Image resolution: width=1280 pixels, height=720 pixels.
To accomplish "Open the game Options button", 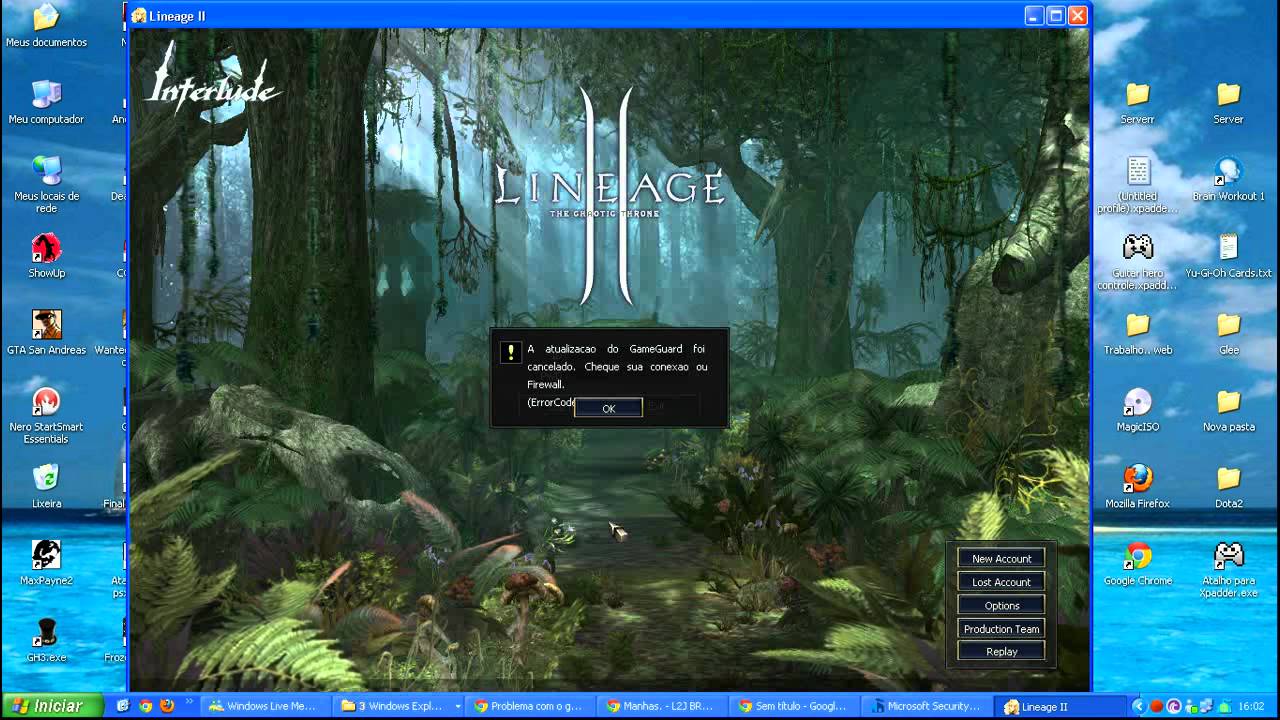I will click(1001, 605).
